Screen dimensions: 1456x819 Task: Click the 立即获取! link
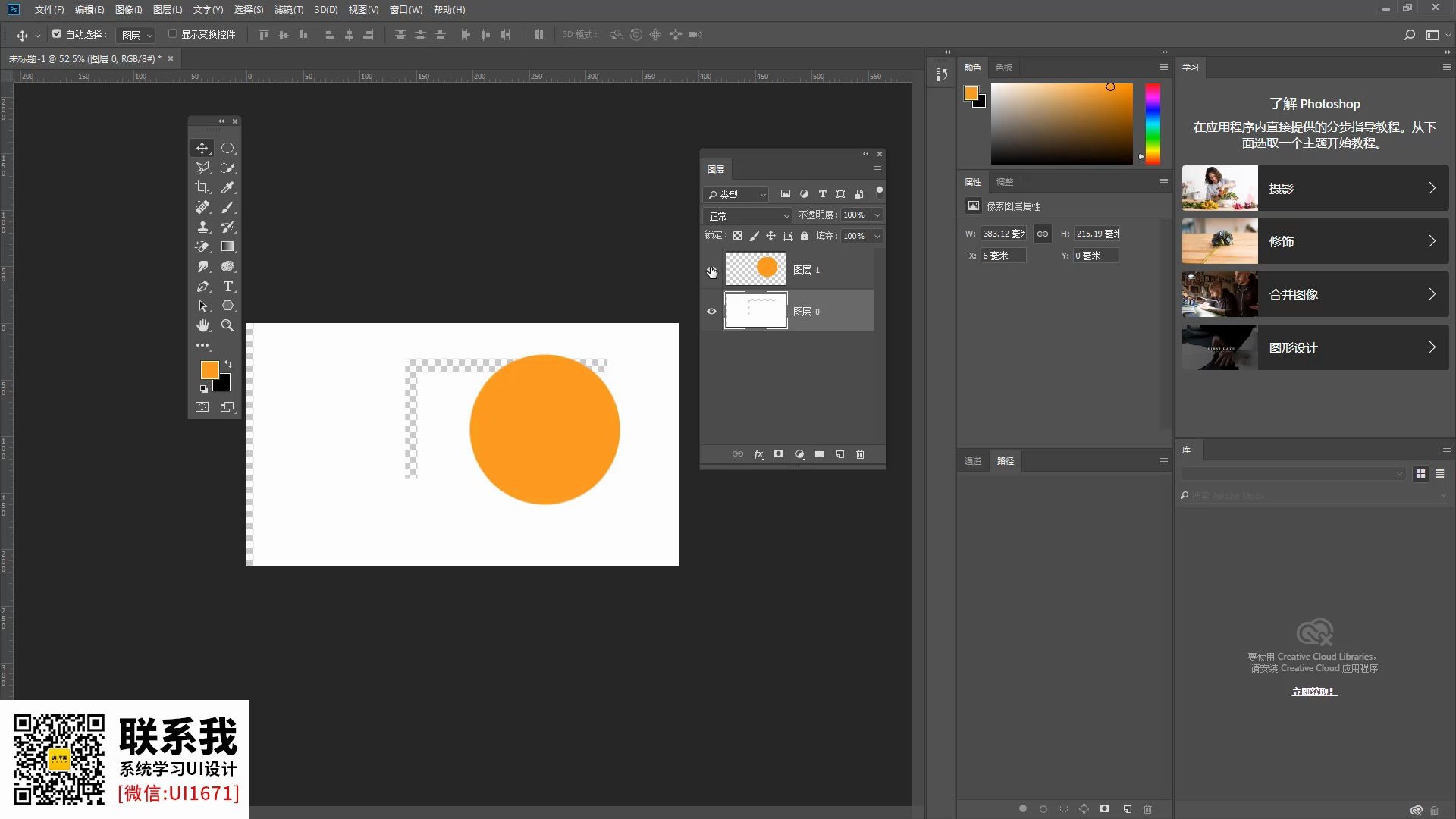[x=1314, y=692]
